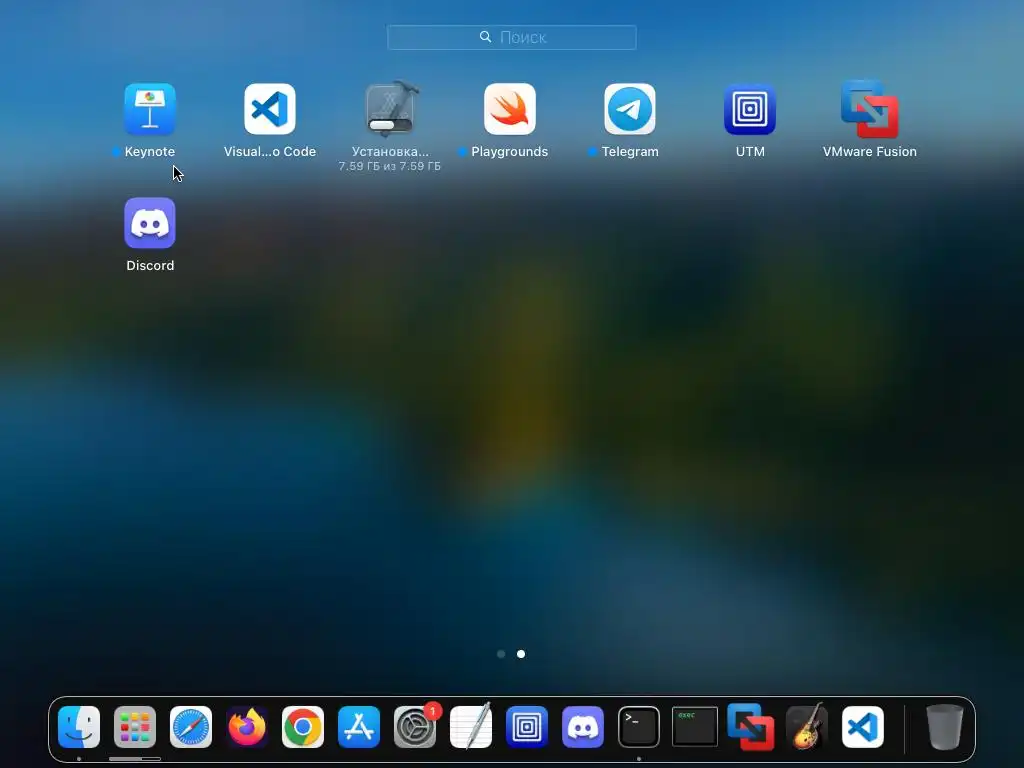
Task: Click '7.59 ГБ из 7.59 ГБ' text
Action: (390, 167)
